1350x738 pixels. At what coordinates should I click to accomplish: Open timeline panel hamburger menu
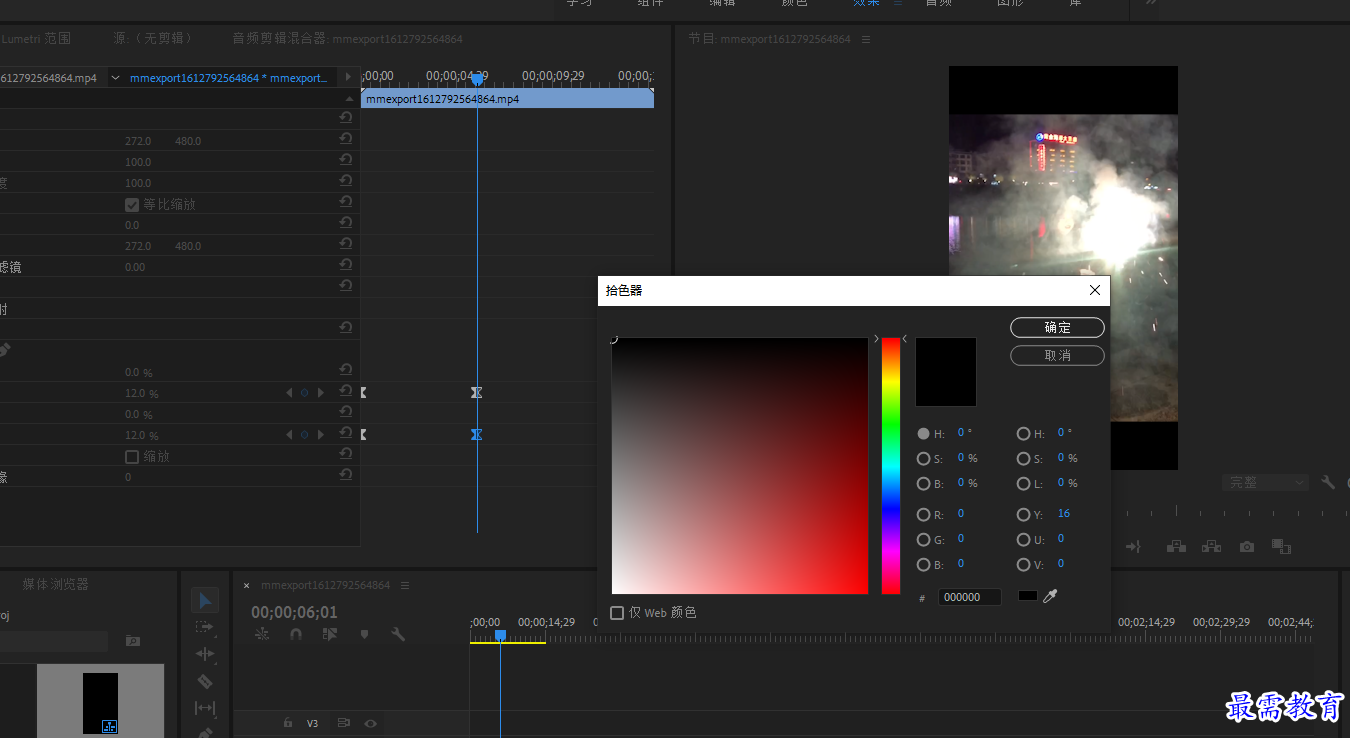pos(405,585)
